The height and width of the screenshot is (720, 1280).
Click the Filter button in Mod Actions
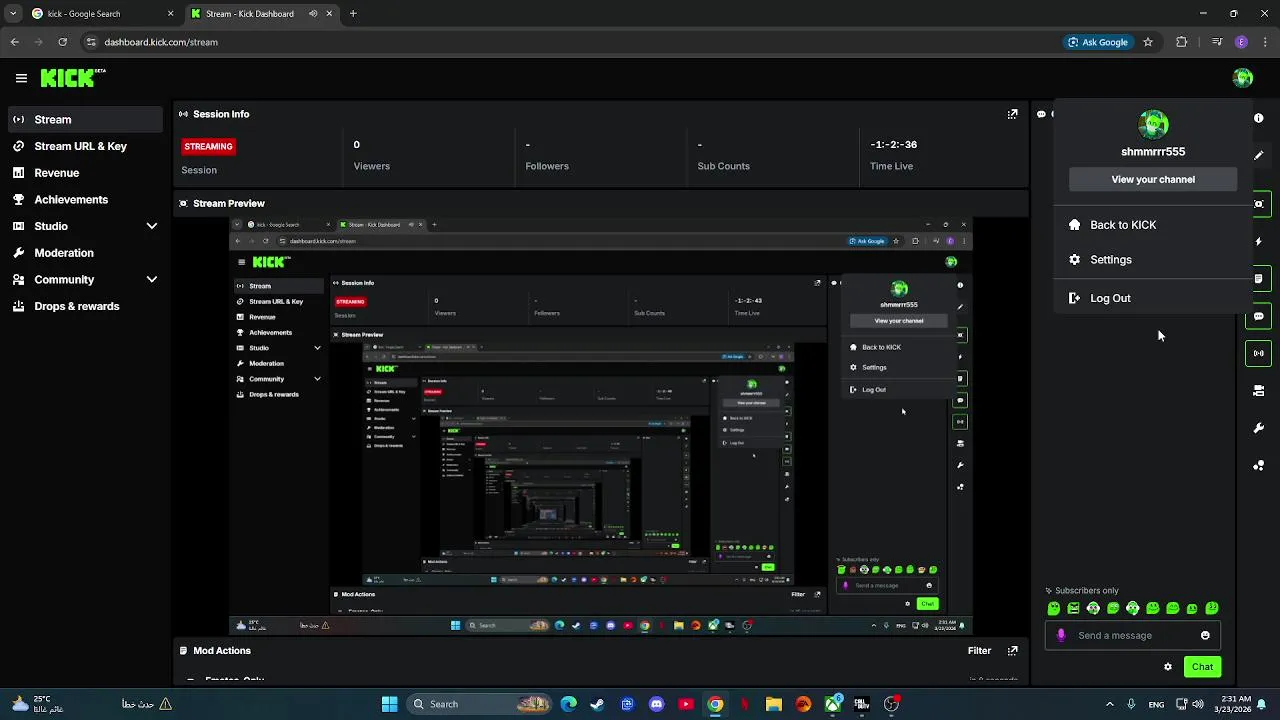click(979, 650)
